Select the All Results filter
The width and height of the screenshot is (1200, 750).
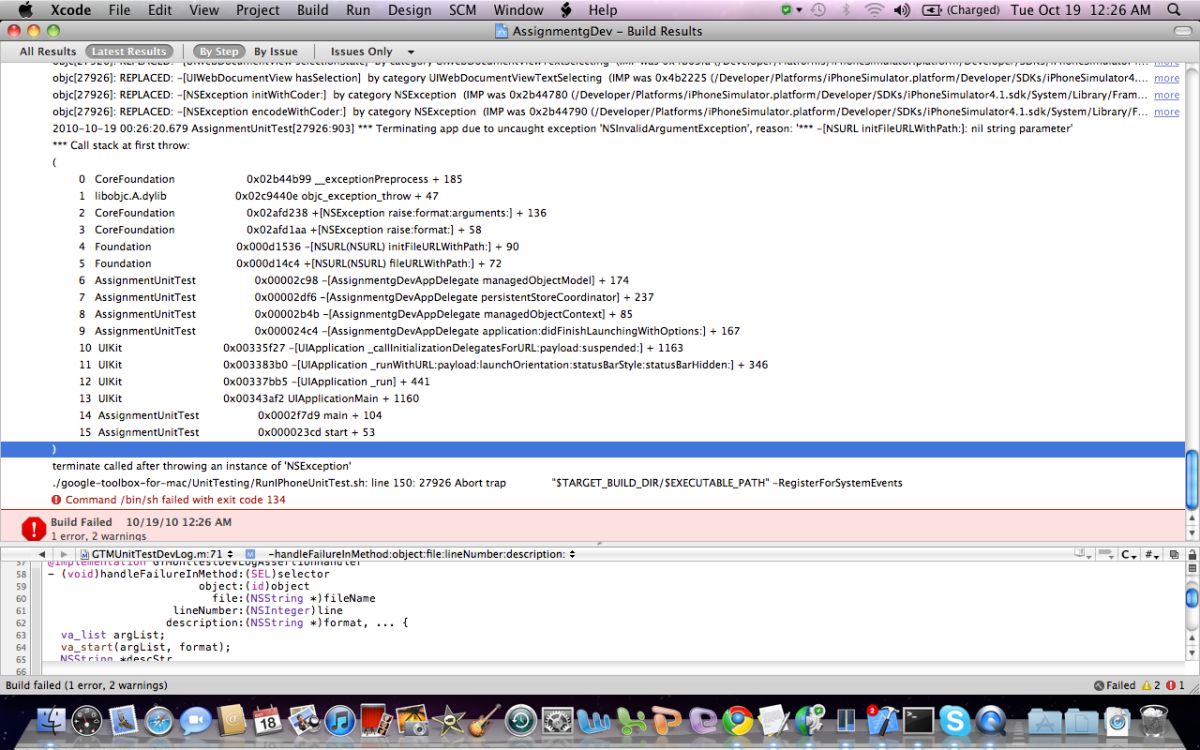point(47,51)
